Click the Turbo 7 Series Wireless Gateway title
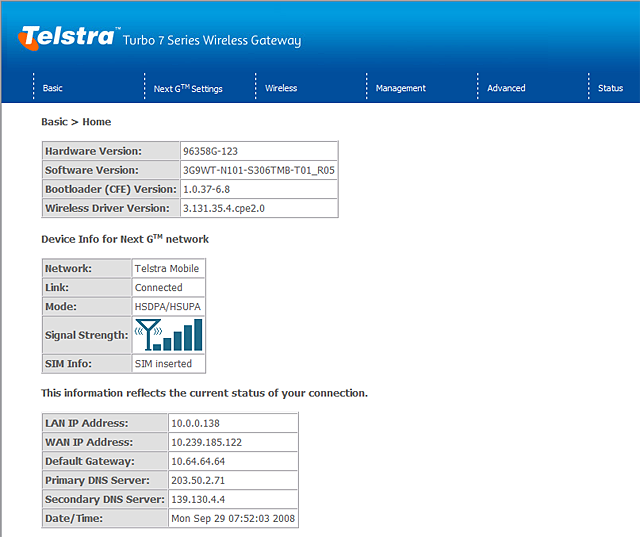 coord(212,40)
